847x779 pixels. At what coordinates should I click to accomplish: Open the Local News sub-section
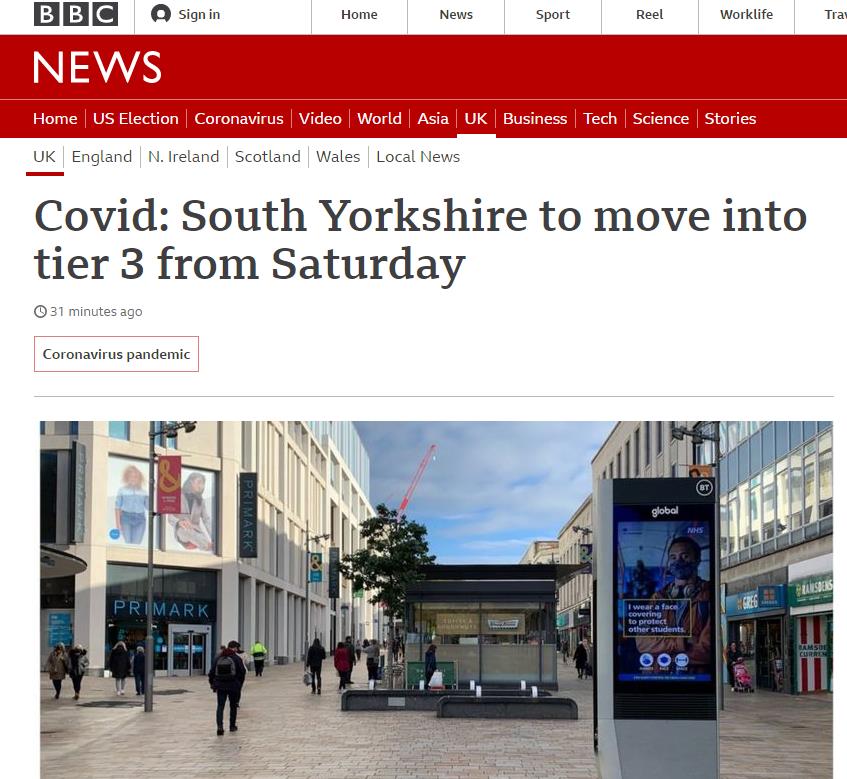[418, 157]
